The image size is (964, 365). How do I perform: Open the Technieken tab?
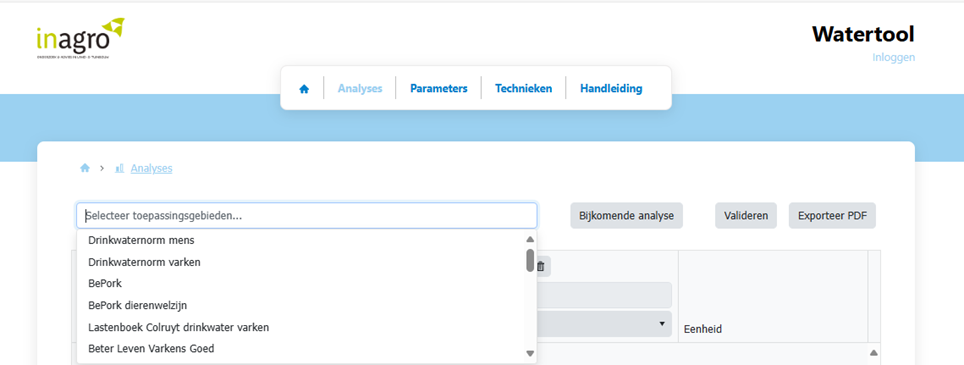click(523, 88)
